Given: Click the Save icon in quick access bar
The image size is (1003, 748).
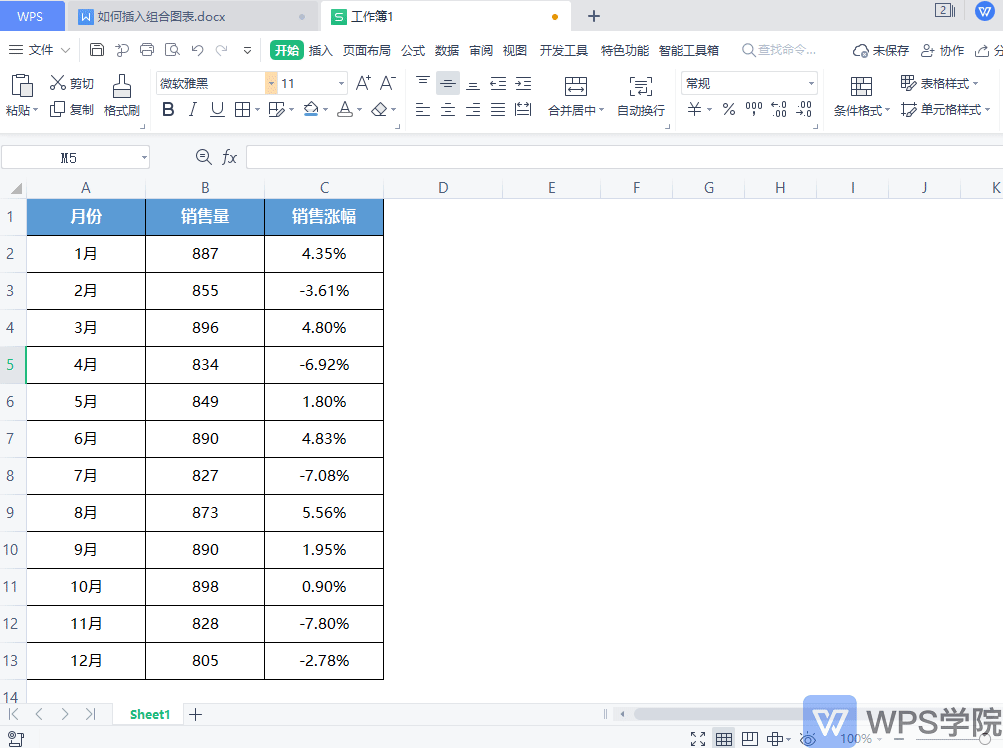Looking at the screenshot, I should [x=97, y=50].
